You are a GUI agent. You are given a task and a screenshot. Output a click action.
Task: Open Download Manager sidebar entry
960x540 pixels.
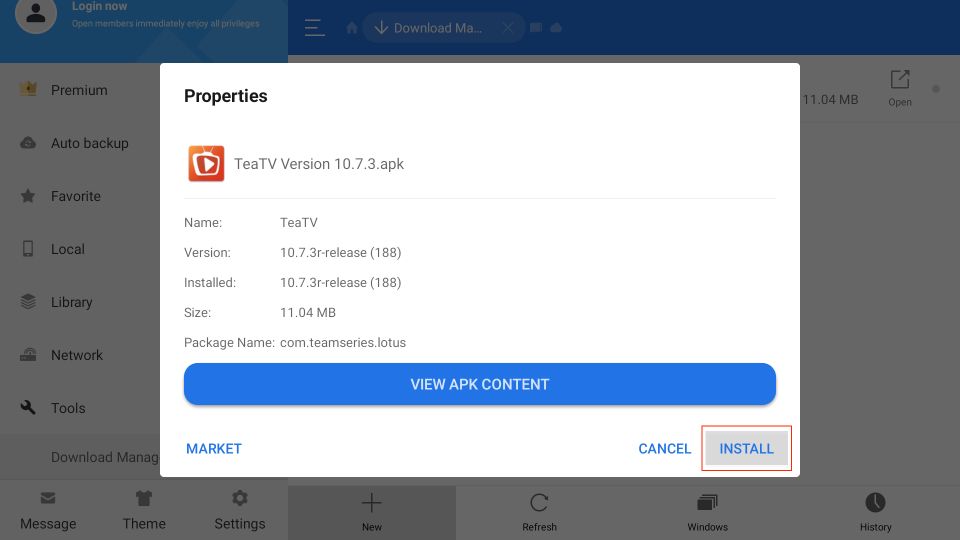pyautogui.click(x=80, y=457)
